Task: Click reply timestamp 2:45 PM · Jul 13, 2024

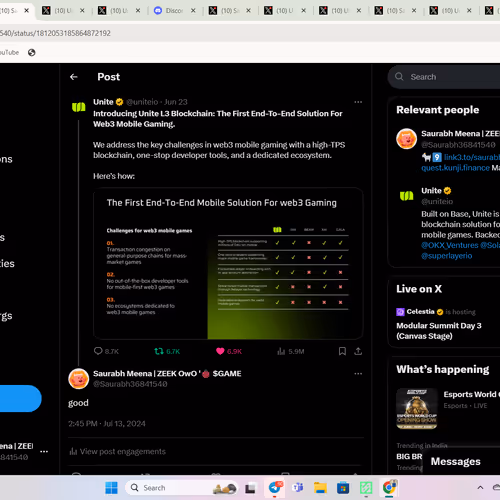Action: tap(107, 424)
